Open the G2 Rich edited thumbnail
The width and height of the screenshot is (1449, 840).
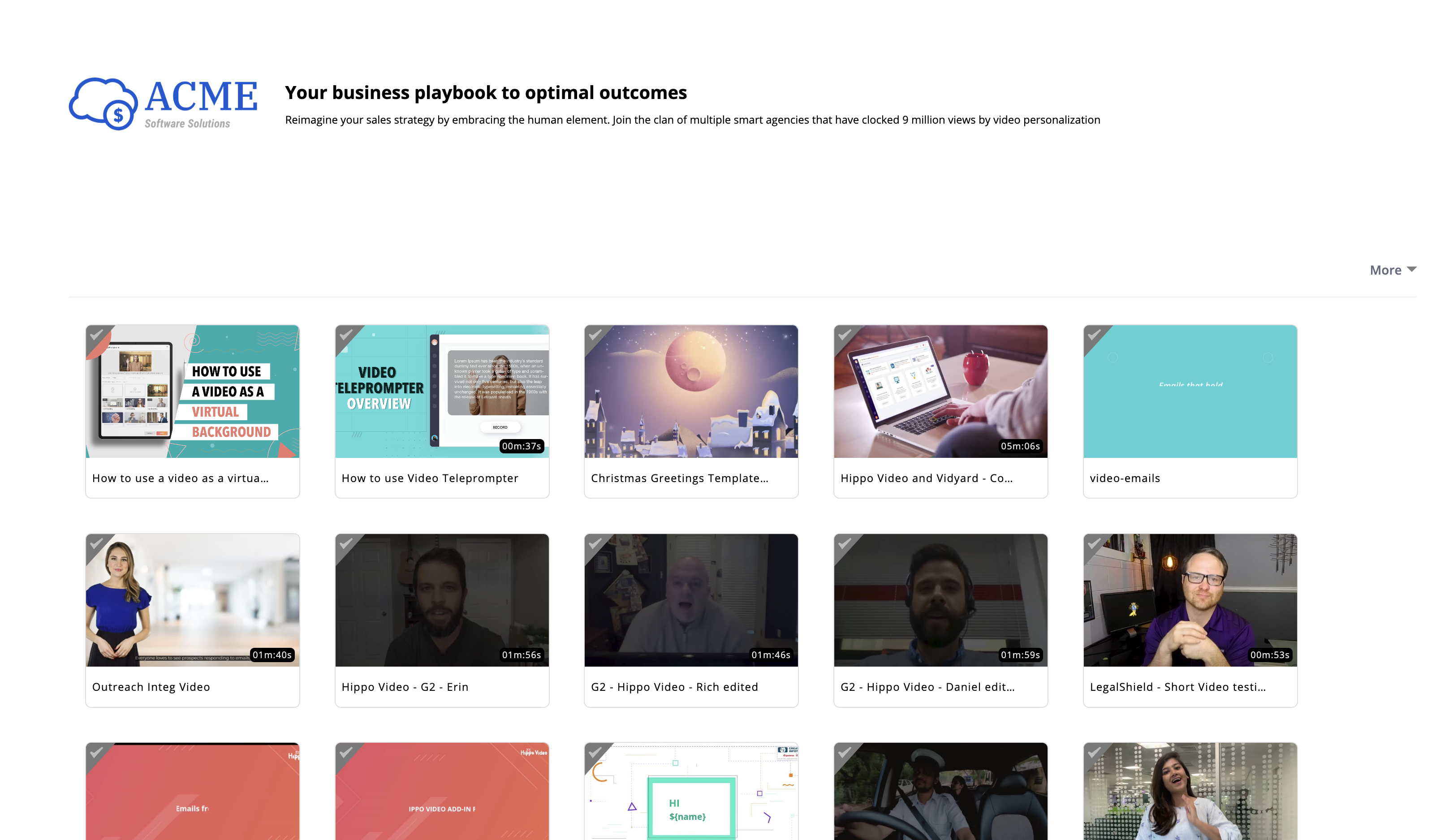point(691,600)
